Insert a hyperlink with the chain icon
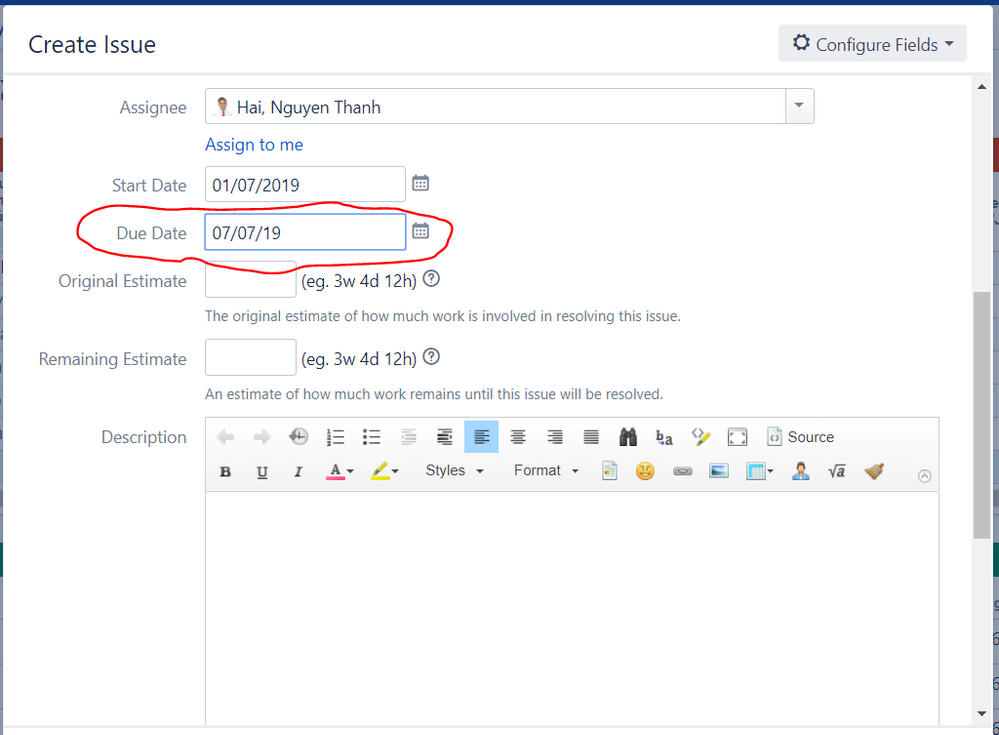The height and width of the screenshot is (735, 999). pyautogui.click(x=682, y=471)
